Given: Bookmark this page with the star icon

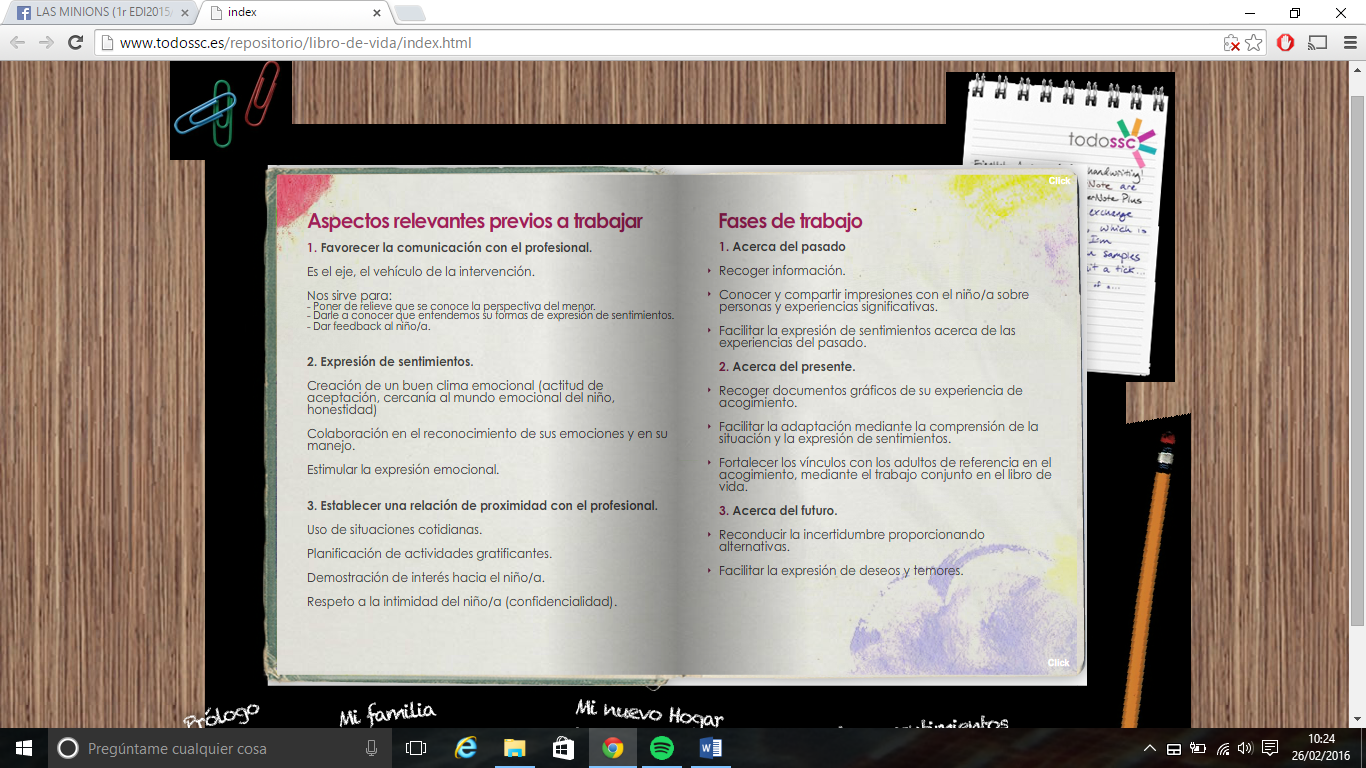Looking at the screenshot, I should (x=1254, y=43).
